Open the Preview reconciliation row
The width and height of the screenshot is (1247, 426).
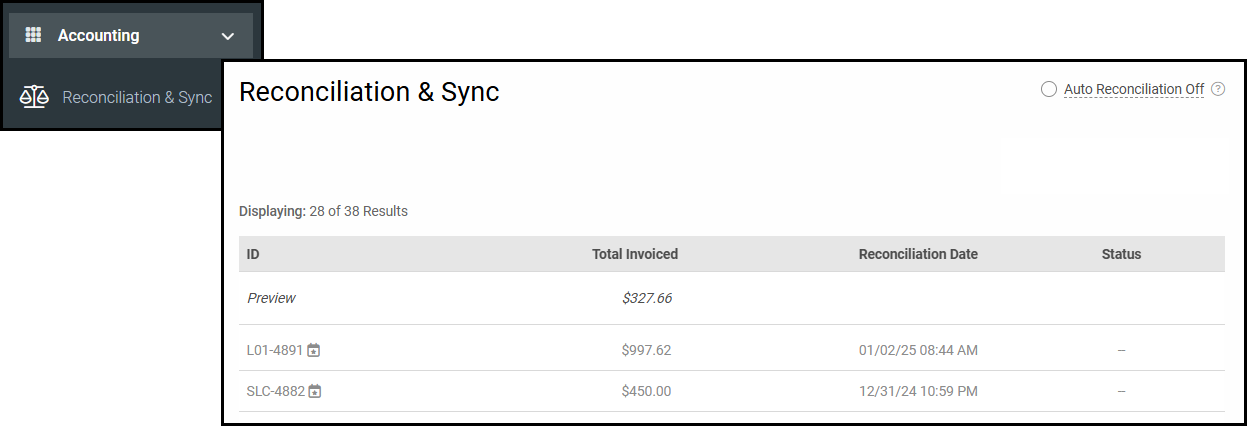coord(271,298)
